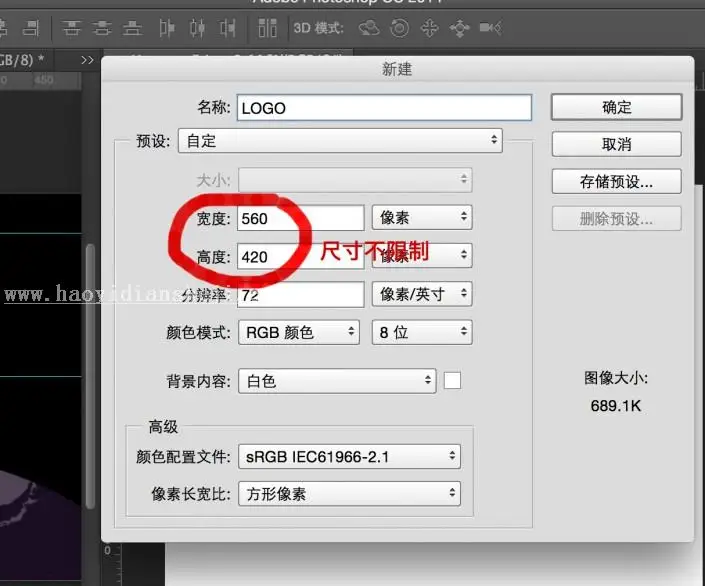Select the 3D roll object mode icon
Screen dimensions: 705x586
click(399, 28)
